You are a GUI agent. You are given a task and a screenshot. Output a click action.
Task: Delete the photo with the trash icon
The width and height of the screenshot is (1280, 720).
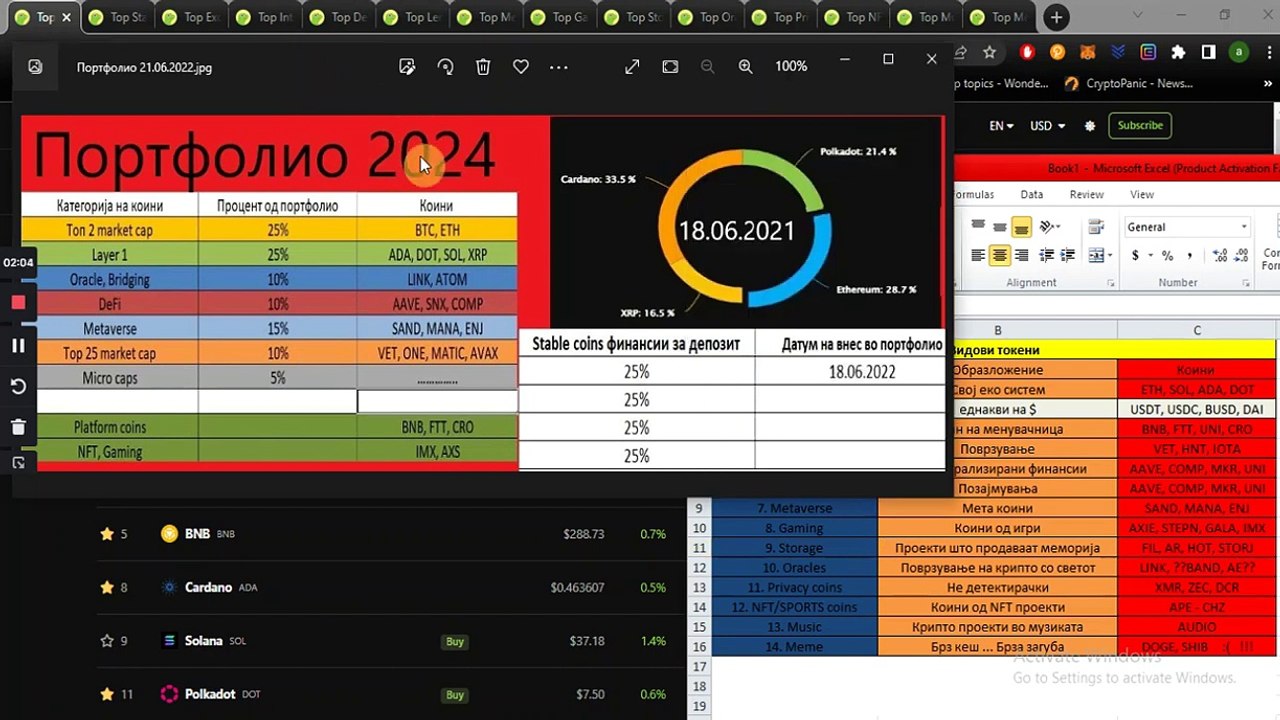483,67
